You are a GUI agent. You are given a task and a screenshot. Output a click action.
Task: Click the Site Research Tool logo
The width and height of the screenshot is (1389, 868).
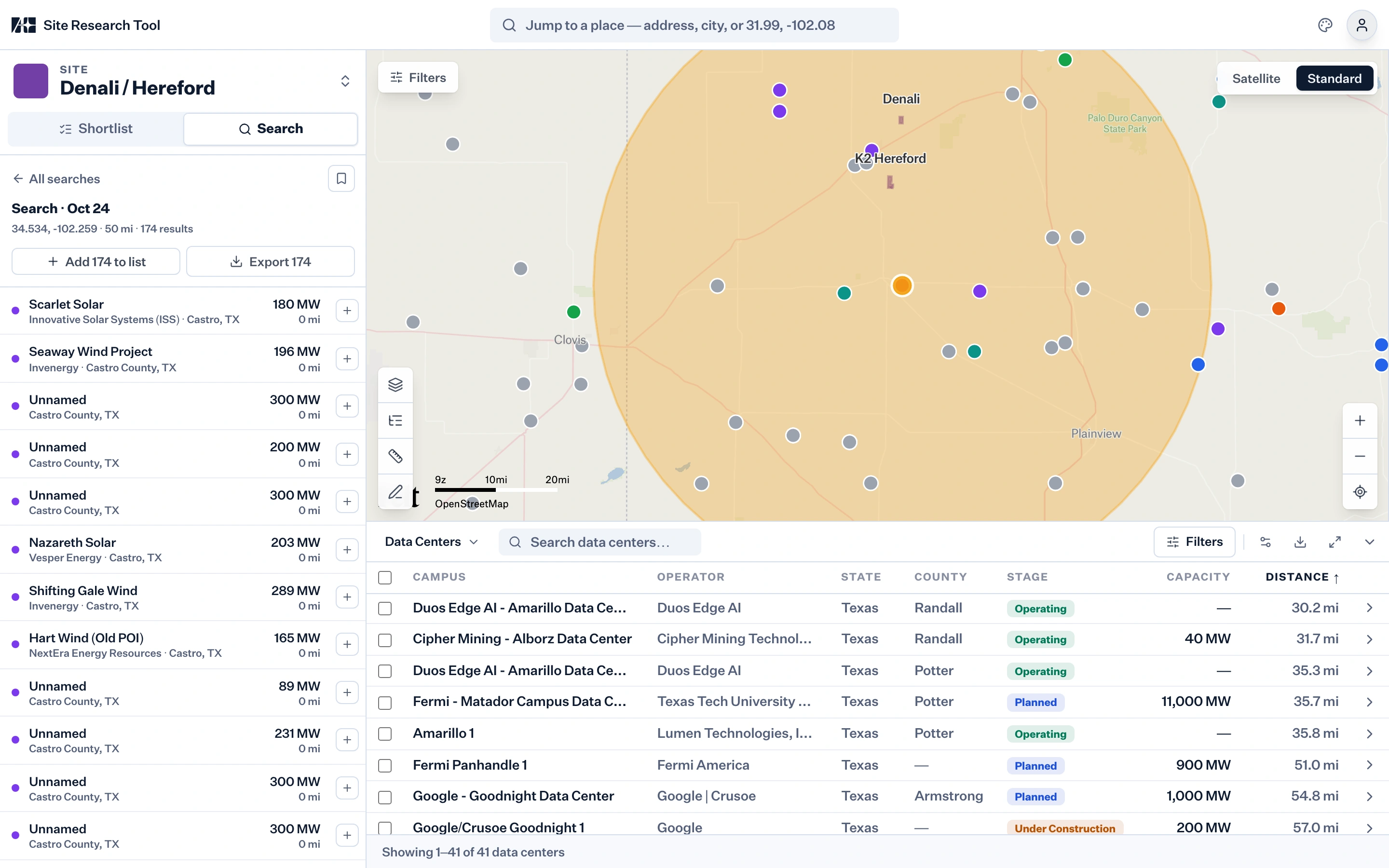tap(24, 25)
